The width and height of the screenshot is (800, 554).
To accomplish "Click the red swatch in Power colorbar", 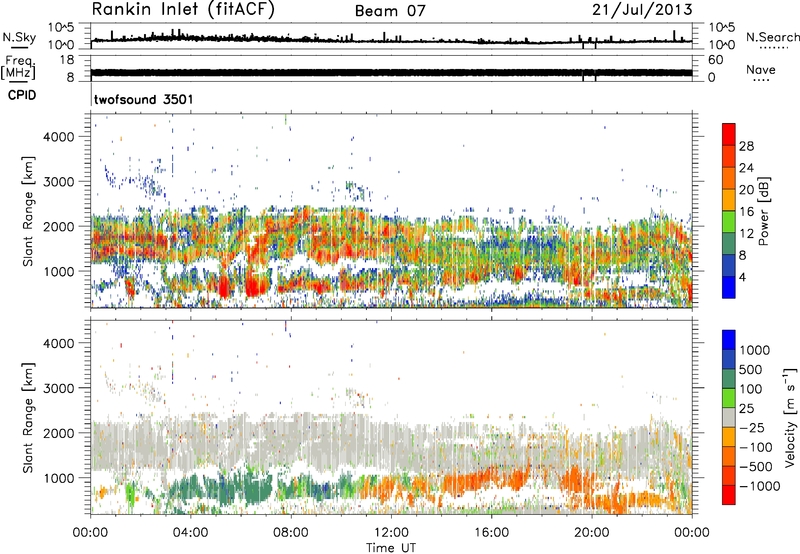I will point(729,134).
